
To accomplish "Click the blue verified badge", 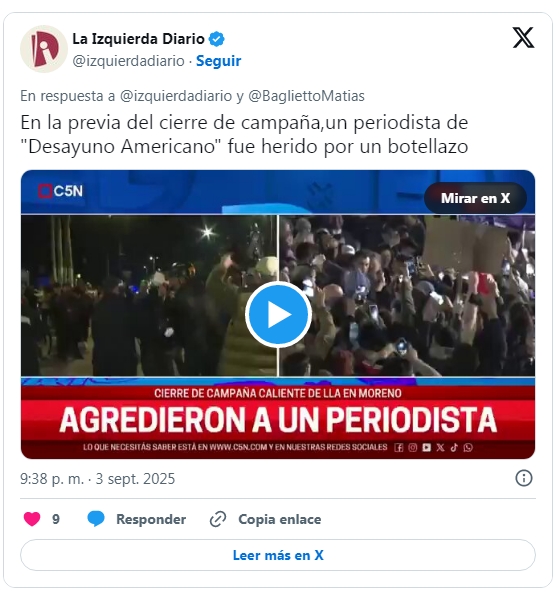I will click(217, 39).
